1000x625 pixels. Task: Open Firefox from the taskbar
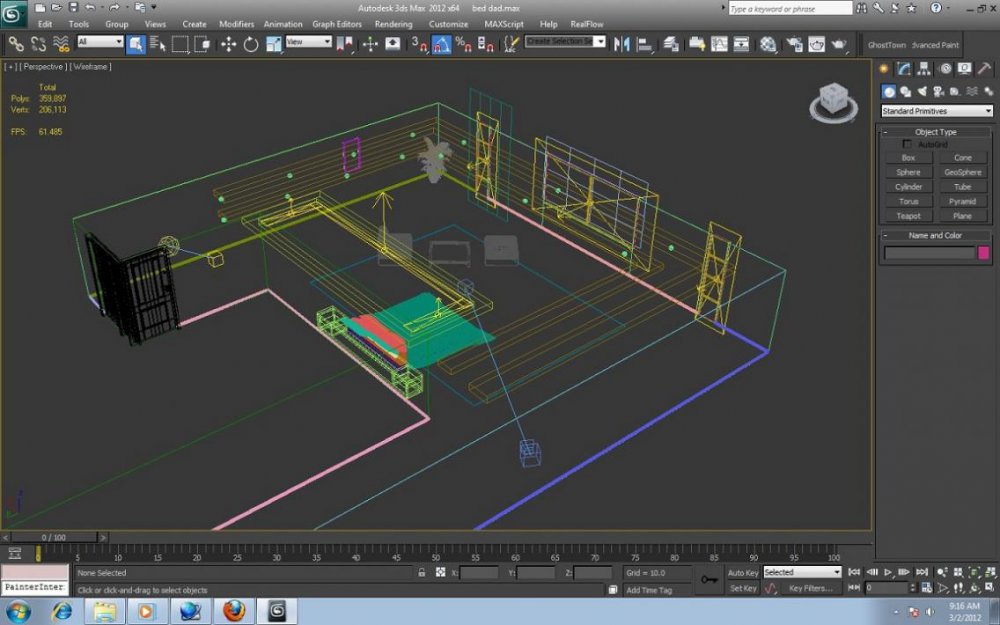point(234,610)
